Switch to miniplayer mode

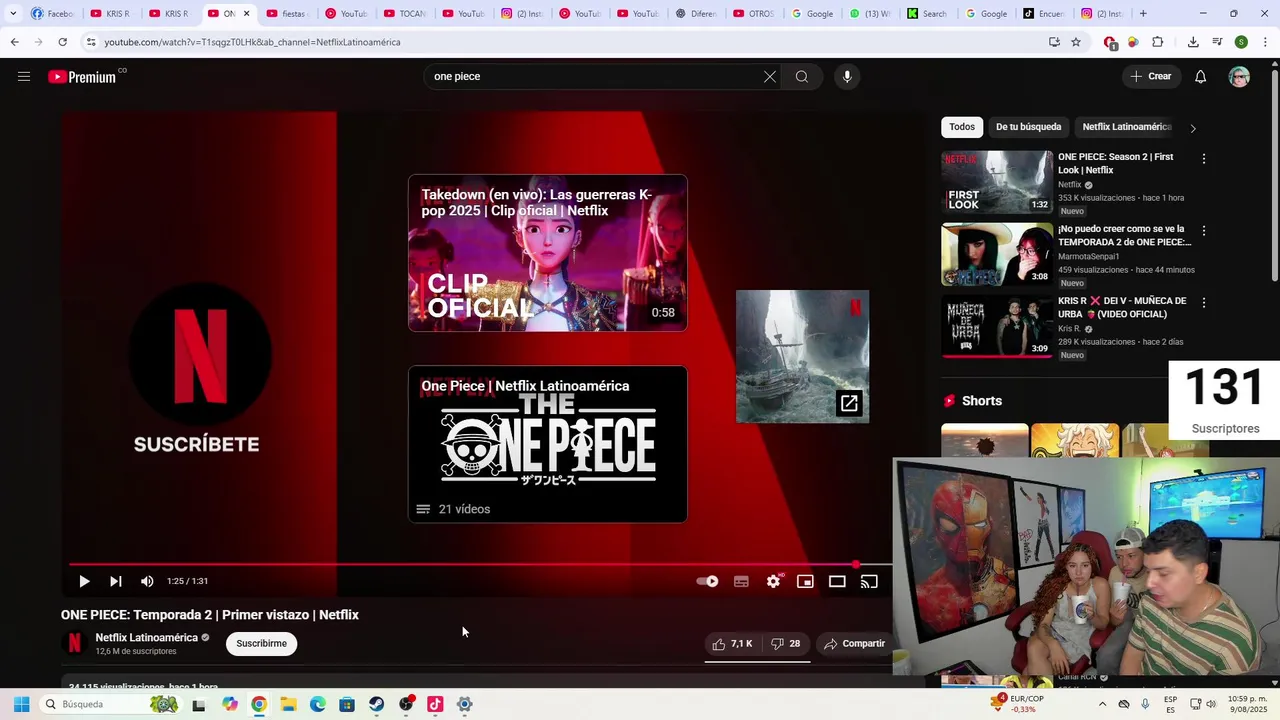805,581
